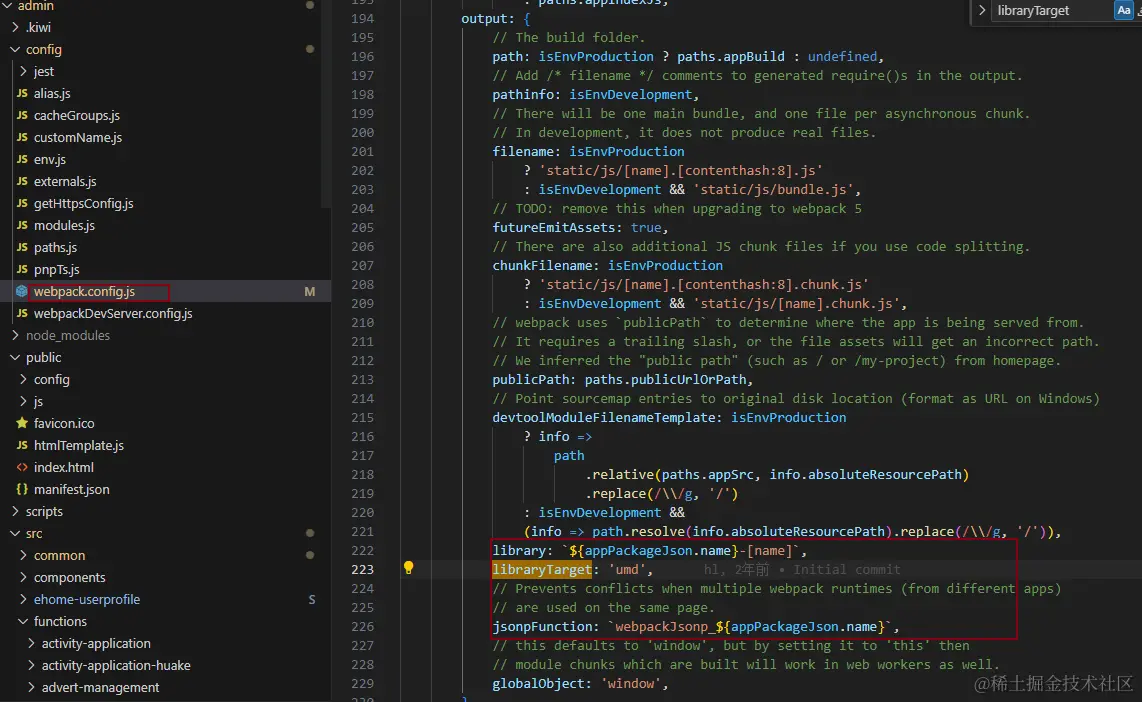Click the braces icon beside manifest.json
This screenshot has height=702, width=1142.
point(22,489)
